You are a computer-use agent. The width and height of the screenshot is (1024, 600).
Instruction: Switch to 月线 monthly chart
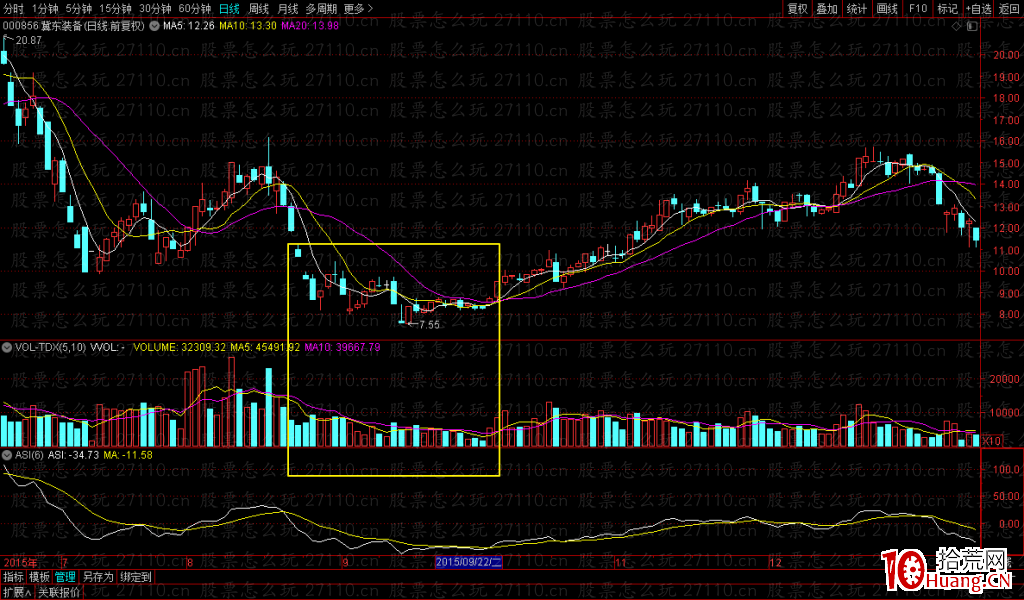[287, 9]
